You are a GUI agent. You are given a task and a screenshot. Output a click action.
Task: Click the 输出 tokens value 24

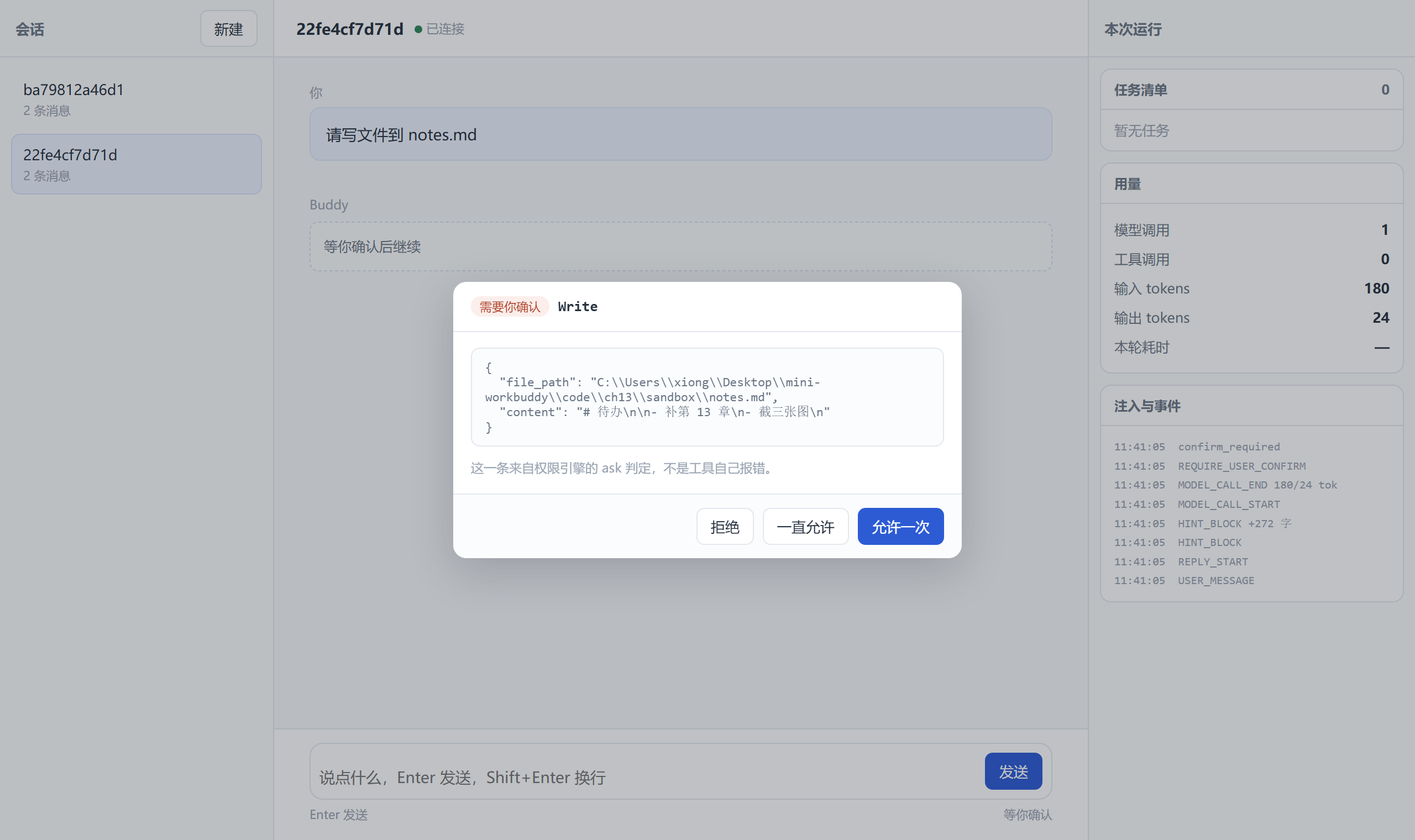pyautogui.click(x=1381, y=318)
